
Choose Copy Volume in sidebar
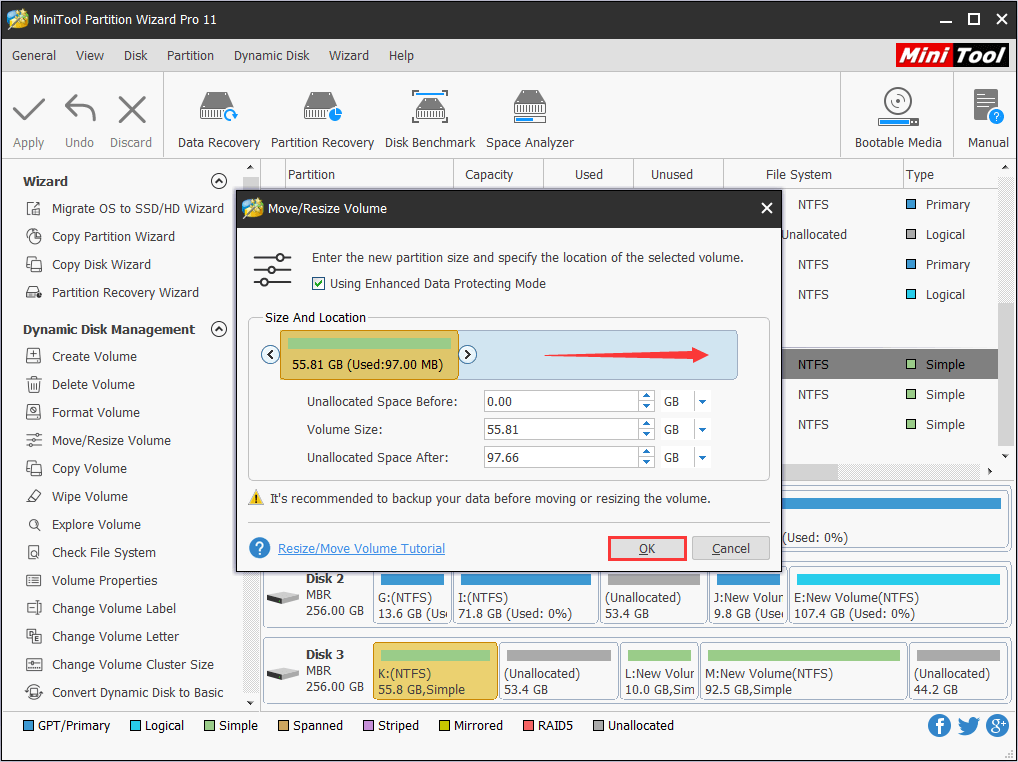coord(76,468)
